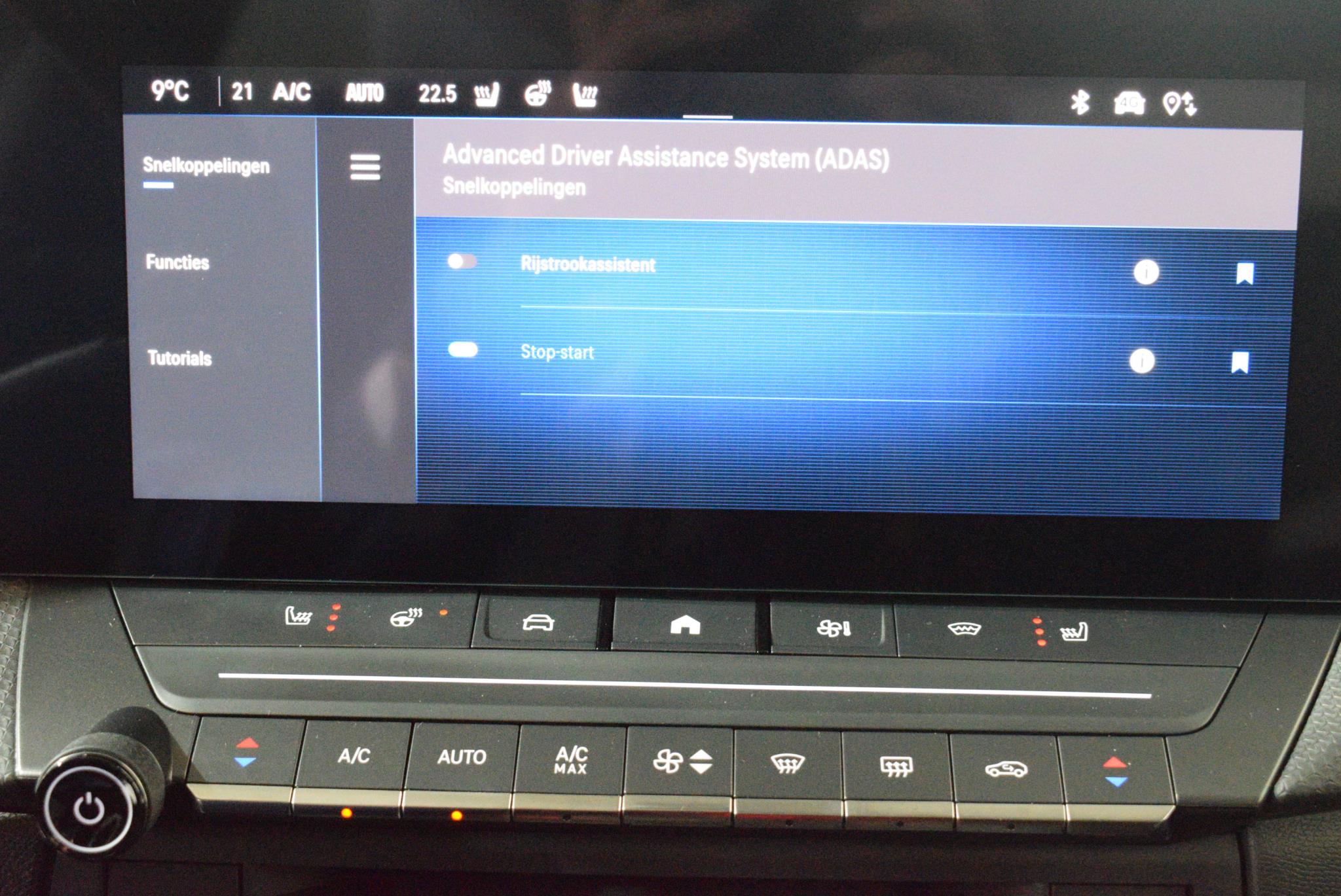
Task: Select the Snelkoppelingen tab
Action: point(206,166)
